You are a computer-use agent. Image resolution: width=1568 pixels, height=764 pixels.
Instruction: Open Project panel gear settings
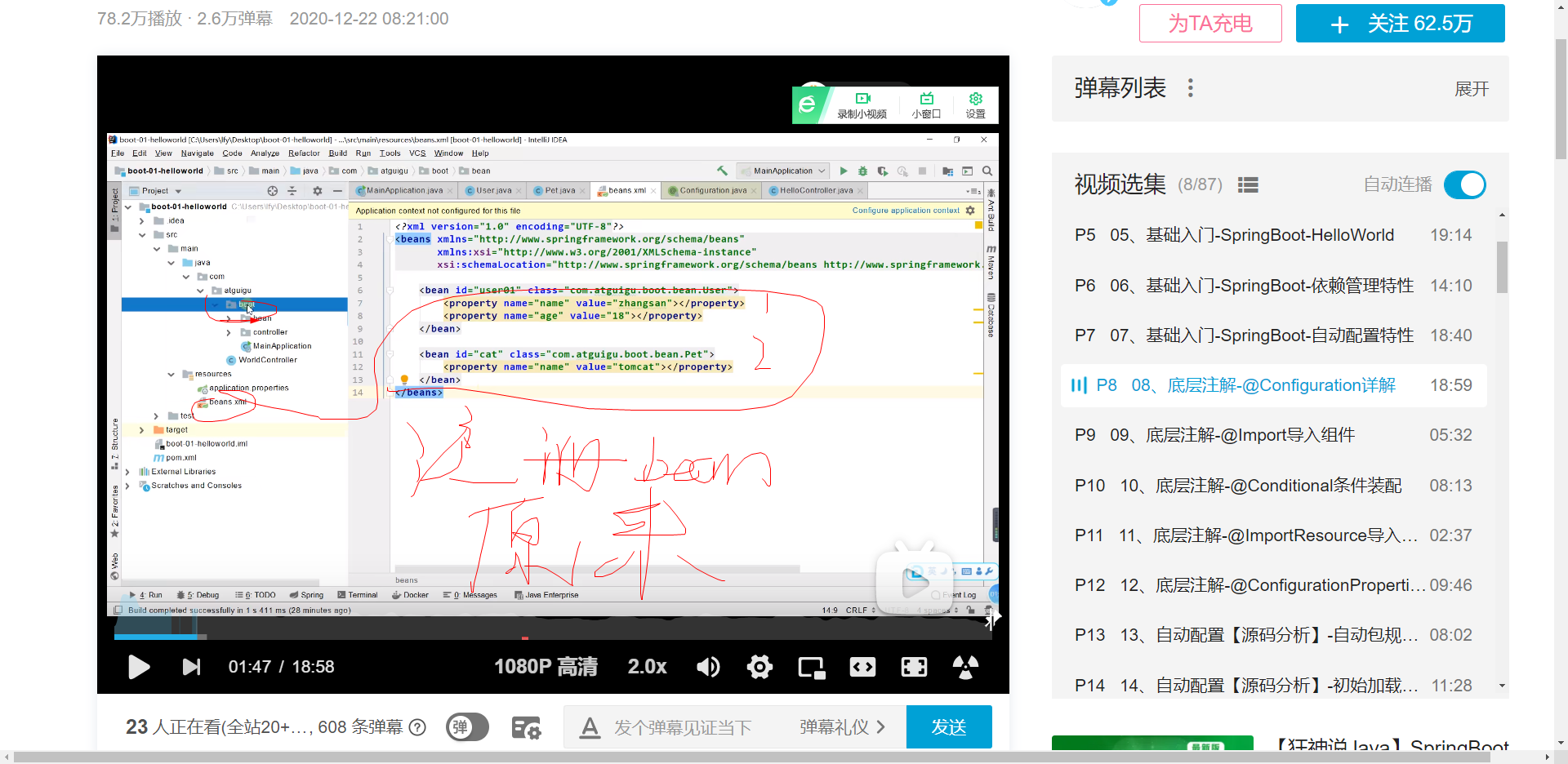[x=318, y=191]
